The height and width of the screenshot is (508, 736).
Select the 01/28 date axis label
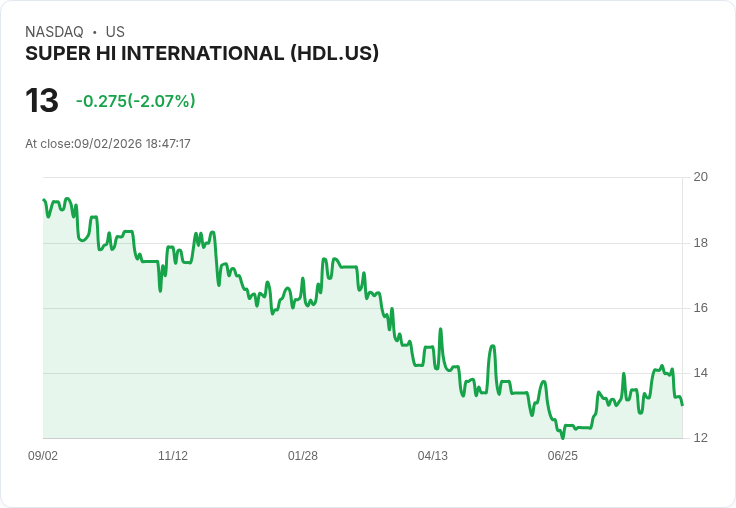point(303,455)
